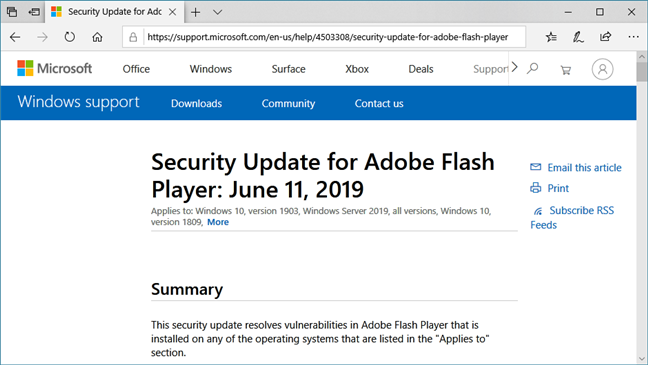Viewport: 648px width, 365px height.
Task: Click the RSS feed icon
Action: click(538, 211)
